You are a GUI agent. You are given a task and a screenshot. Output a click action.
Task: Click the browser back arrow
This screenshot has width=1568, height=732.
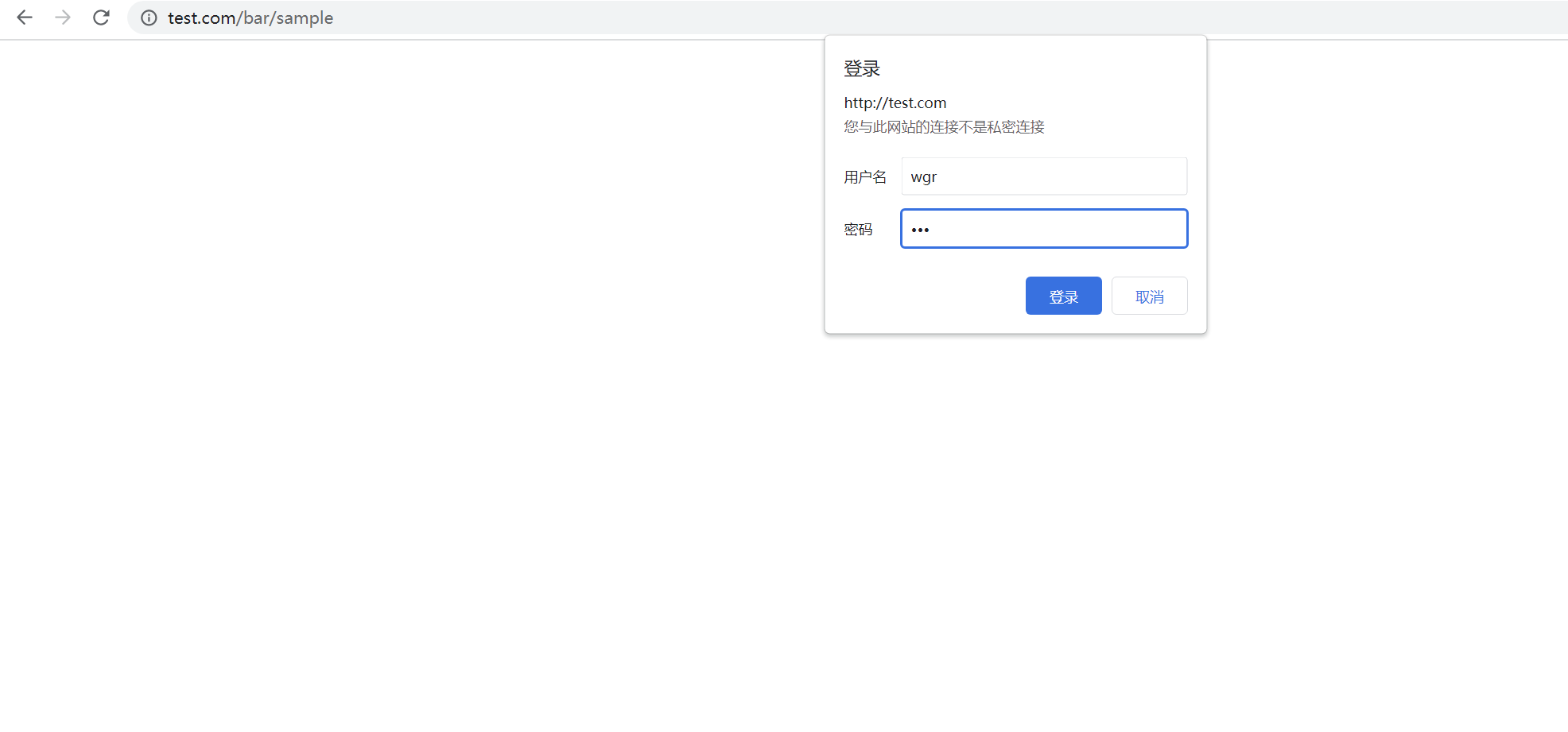25,17
